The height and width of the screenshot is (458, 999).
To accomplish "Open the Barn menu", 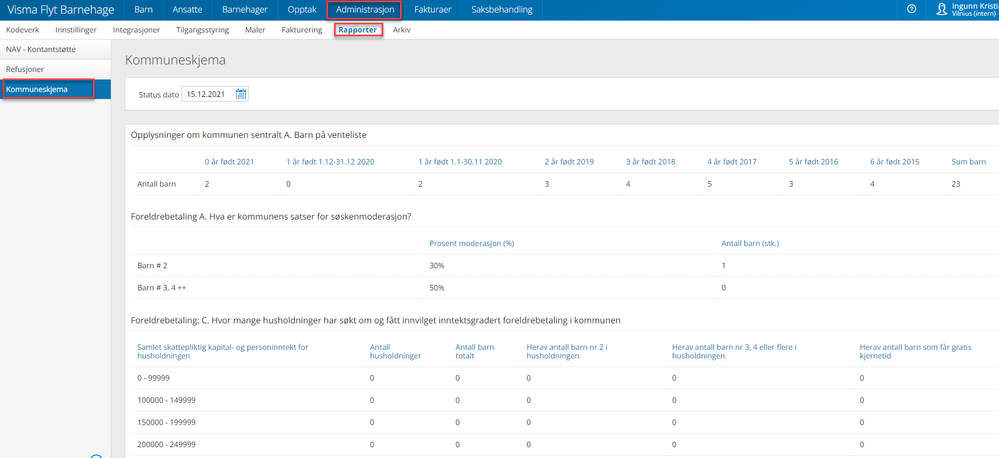I will [x=143, y=10].
